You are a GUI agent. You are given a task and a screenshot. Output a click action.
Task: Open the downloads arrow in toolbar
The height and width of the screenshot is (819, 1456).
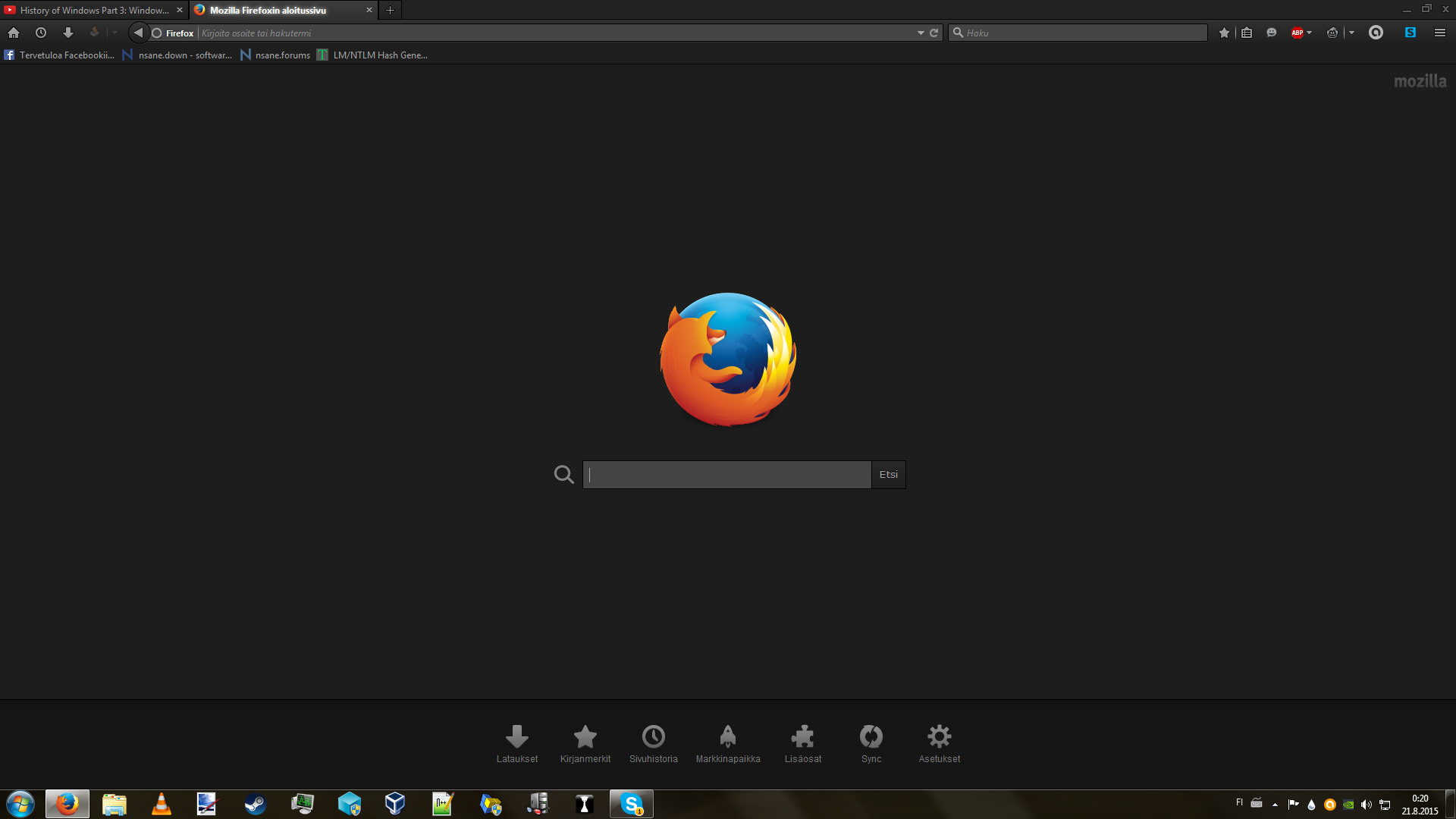[68, 33]
